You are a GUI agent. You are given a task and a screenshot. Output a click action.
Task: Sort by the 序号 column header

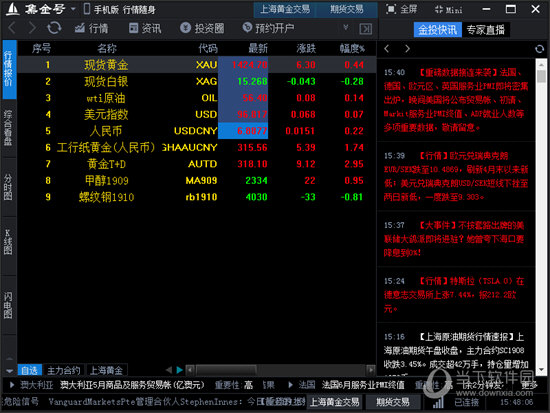click(x=41, y=48)
